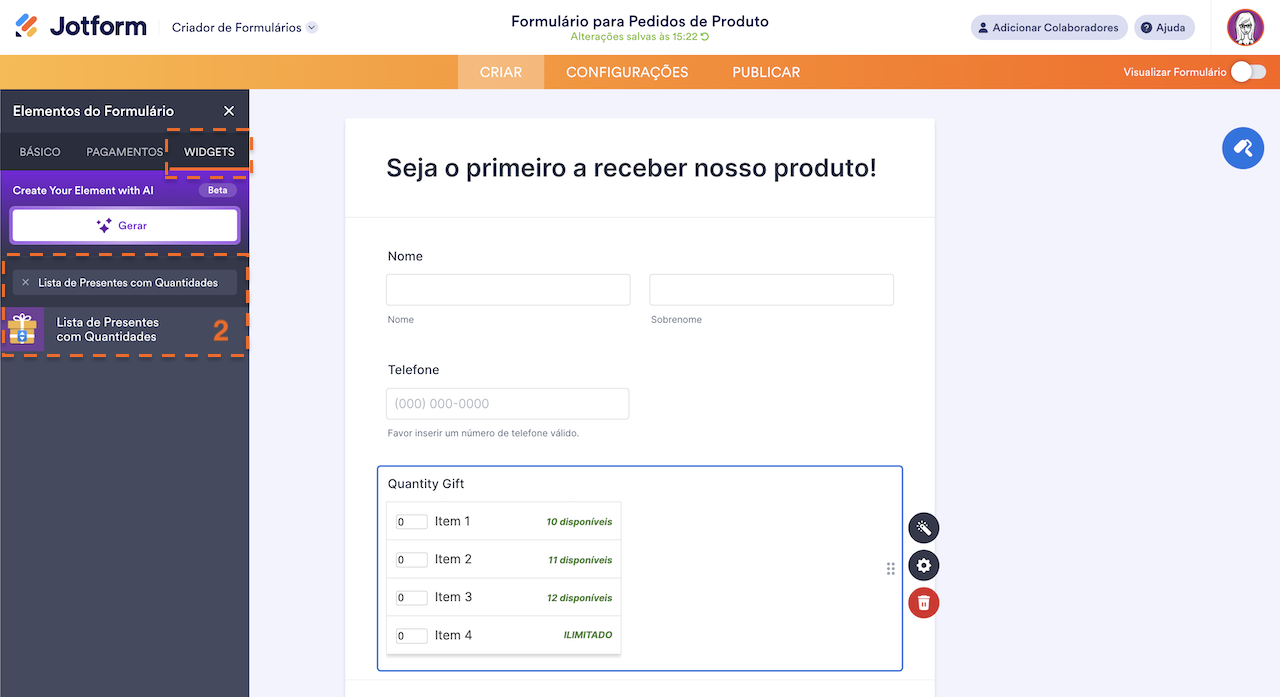Switch to the PAGAMENTOS tab

(123, 151)
